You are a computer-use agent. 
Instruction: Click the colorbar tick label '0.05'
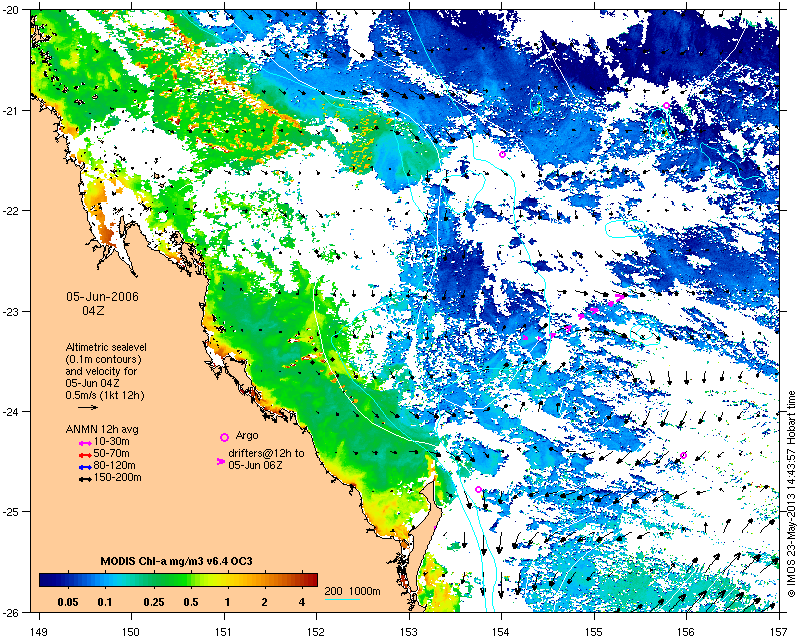68,602
